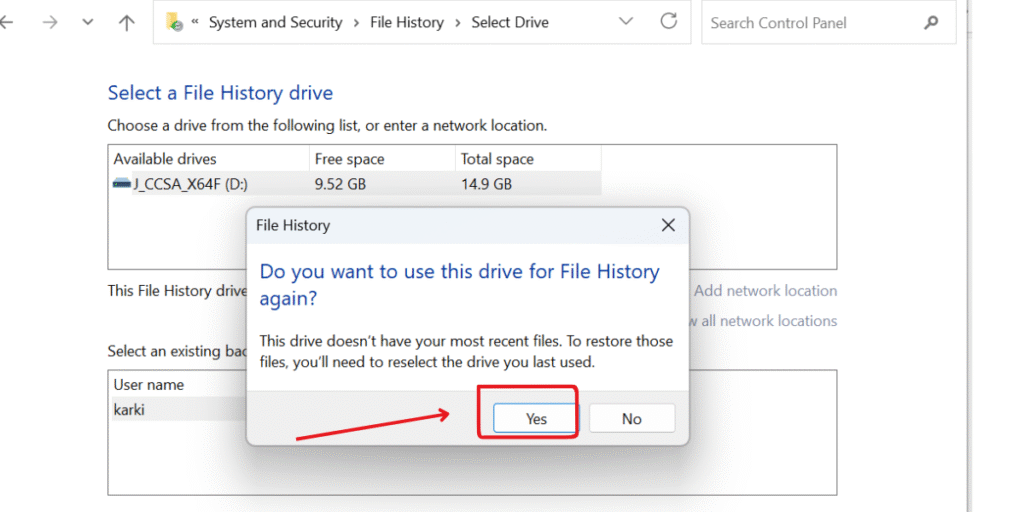Select the karki user backup

tap(178, 410)
